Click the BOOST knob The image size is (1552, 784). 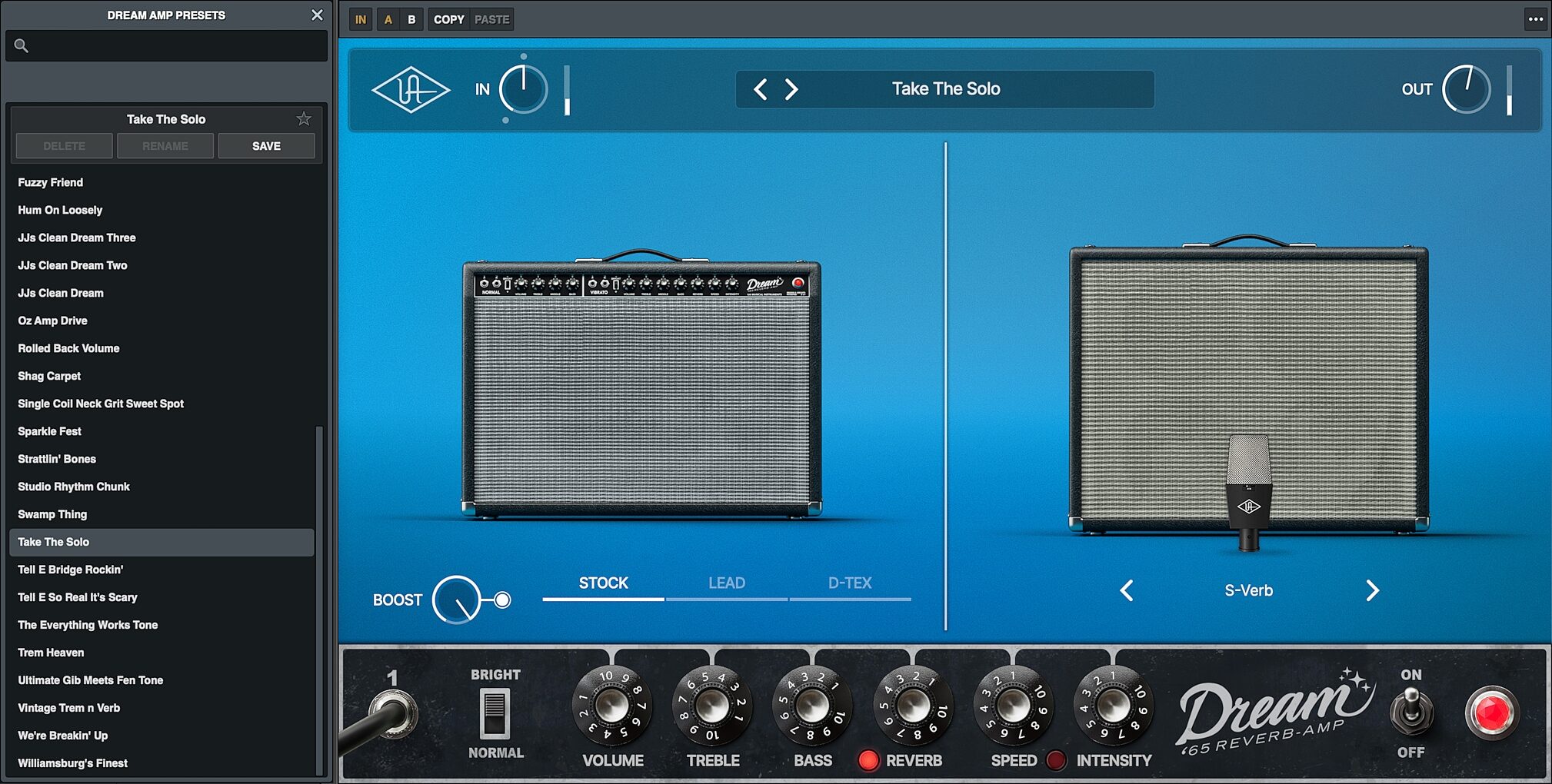point(456,600)
